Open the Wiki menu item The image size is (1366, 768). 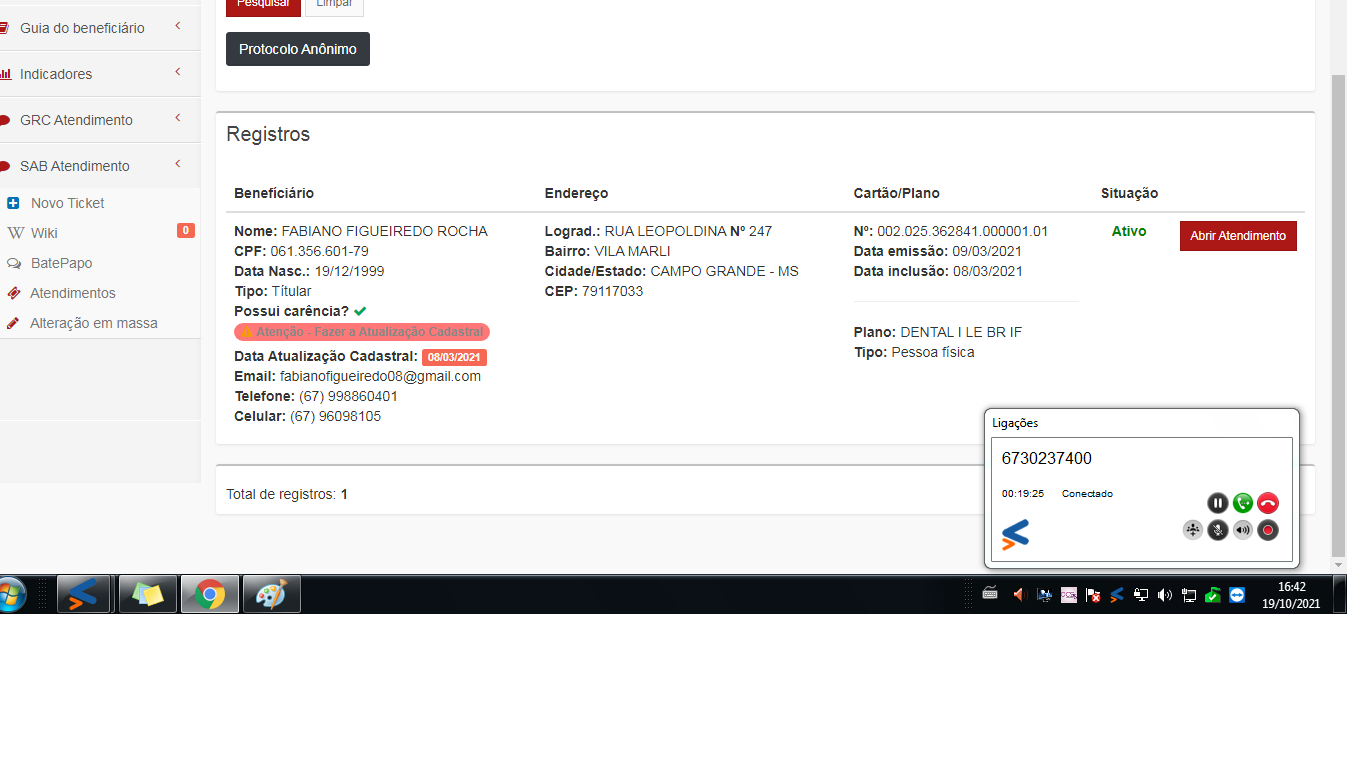[44, 233]
